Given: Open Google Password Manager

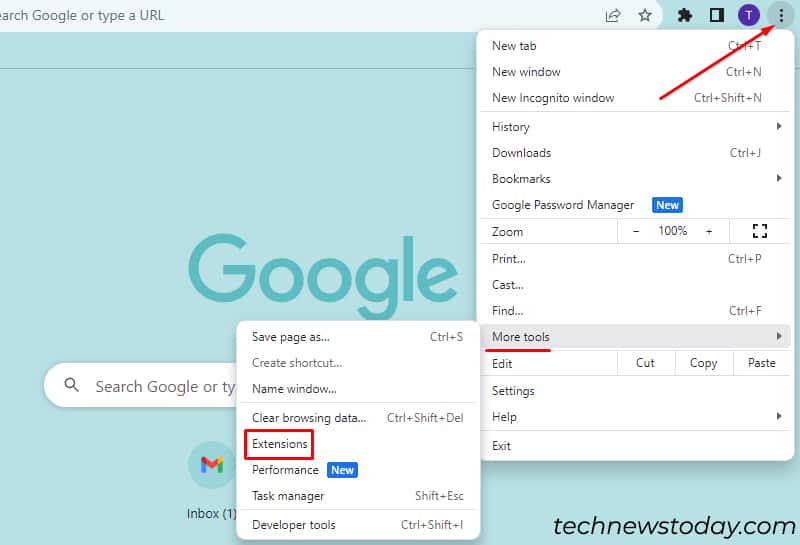Looking at the screenshot, I should click(x=635, y=205).
